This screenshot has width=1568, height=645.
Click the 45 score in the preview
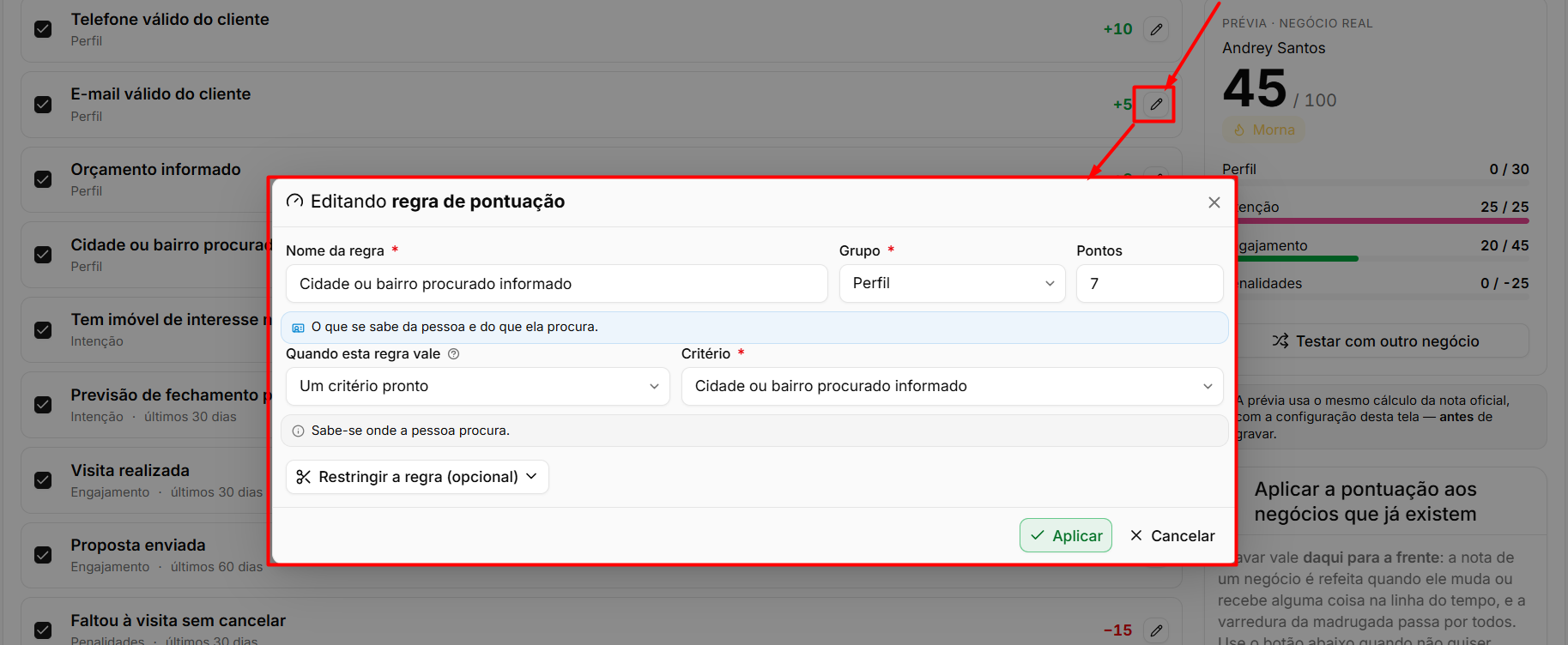pos(1255,88)
